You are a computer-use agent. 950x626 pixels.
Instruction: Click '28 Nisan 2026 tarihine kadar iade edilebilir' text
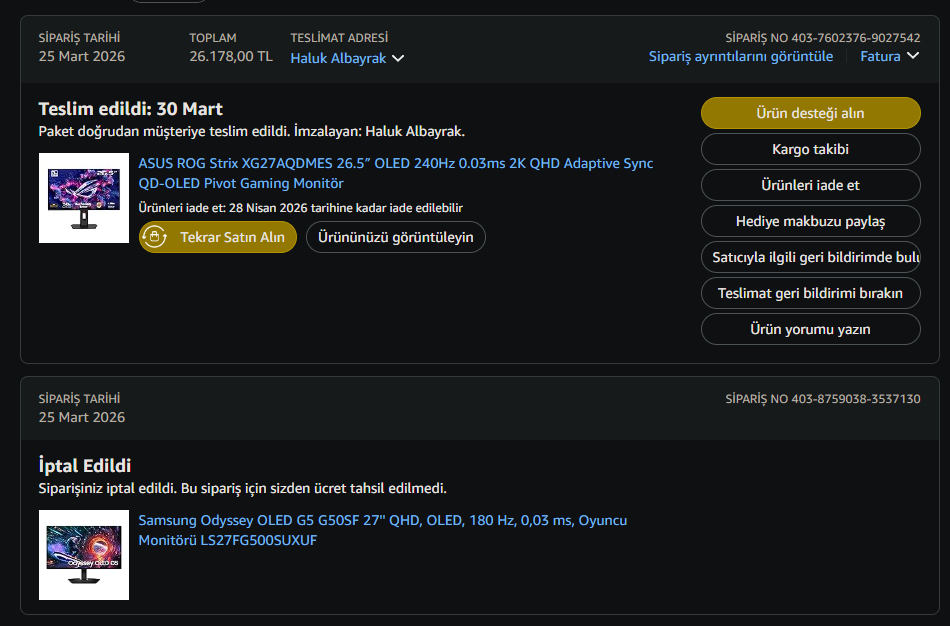[346, 208]
